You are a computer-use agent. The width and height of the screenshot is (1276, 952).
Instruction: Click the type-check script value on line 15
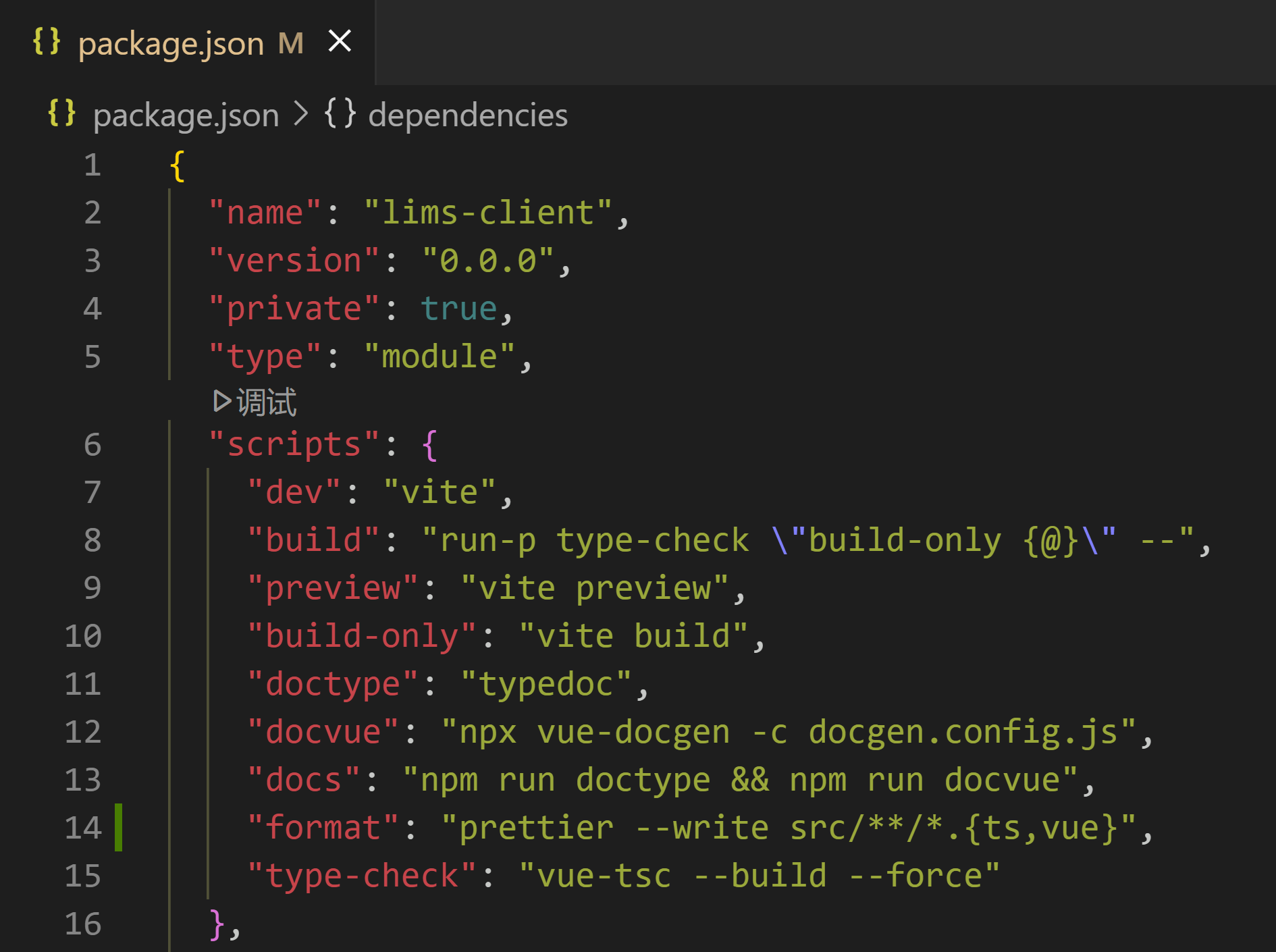click(763, 874)
